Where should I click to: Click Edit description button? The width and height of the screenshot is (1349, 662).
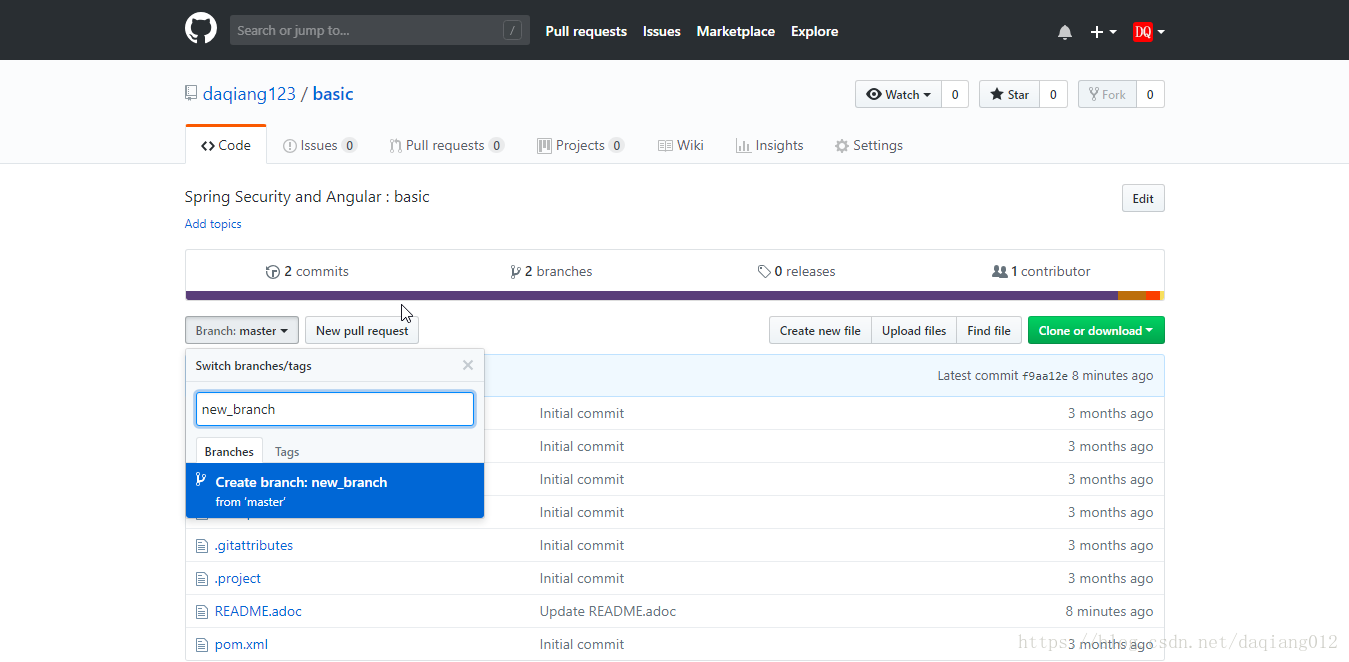(x=1143, y=198)
